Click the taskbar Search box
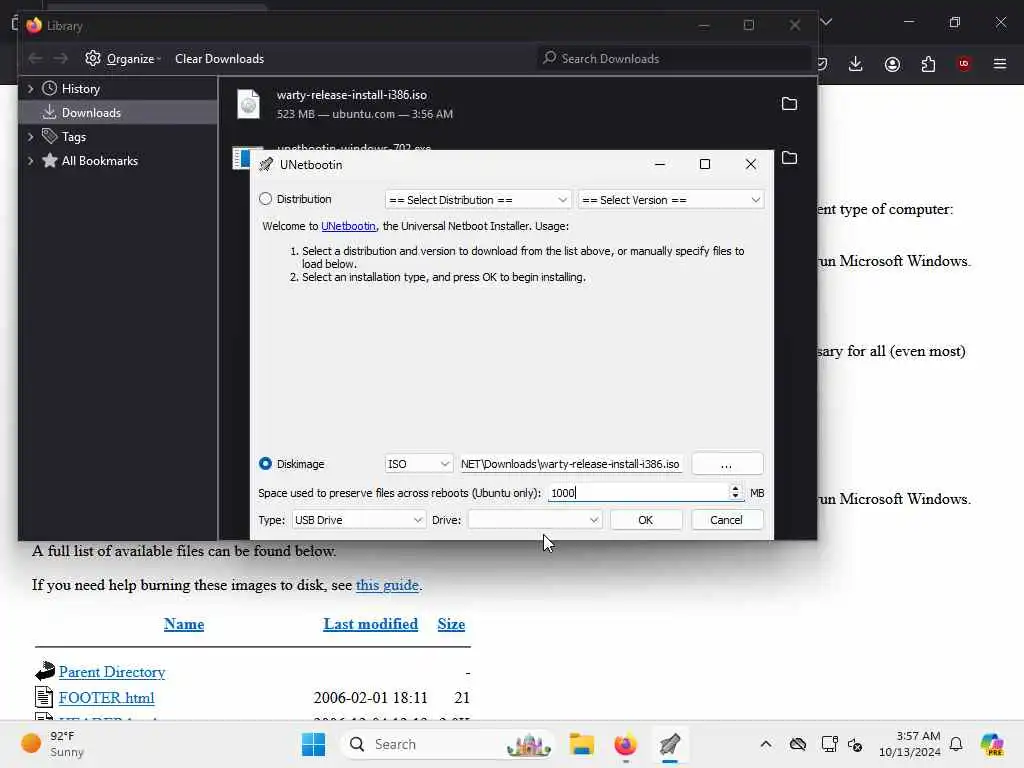Viewport: 1024px width, 768px height. tap(449, 744)
